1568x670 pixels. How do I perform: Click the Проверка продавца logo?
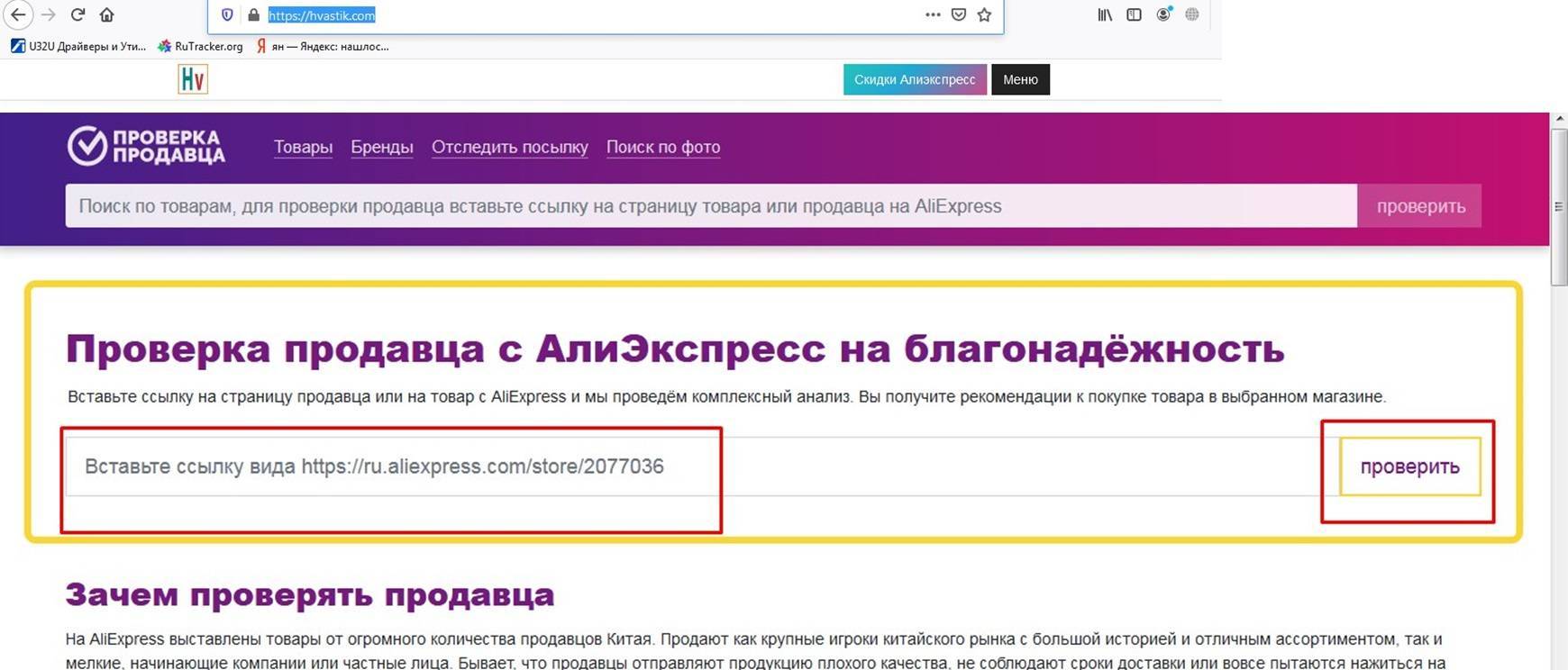pos(146,146)
